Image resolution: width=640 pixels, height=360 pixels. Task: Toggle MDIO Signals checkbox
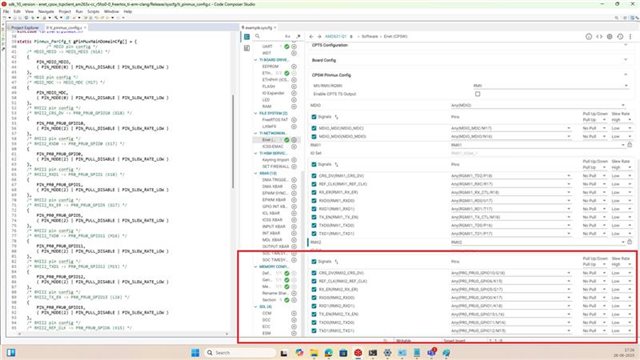(314, 117)
